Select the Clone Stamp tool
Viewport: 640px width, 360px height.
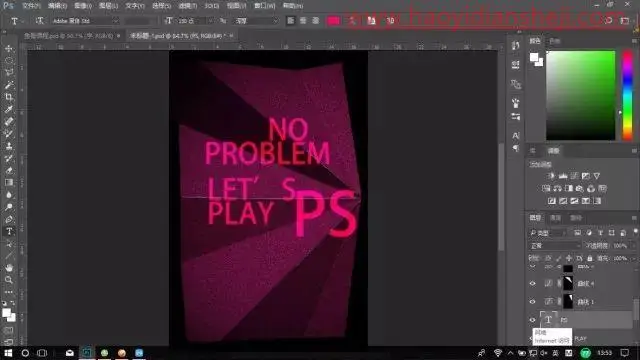9,146
